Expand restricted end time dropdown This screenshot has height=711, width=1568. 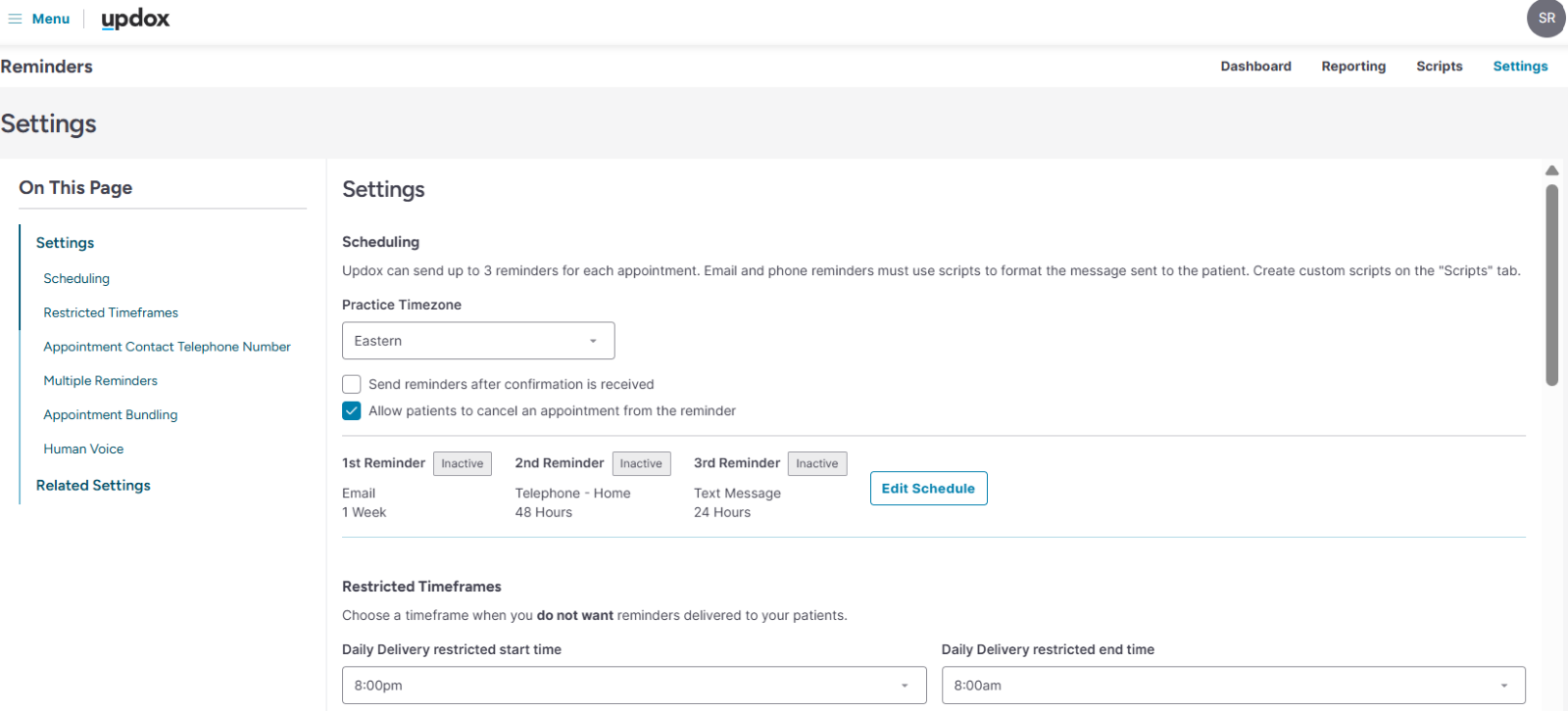(1233, 686)
